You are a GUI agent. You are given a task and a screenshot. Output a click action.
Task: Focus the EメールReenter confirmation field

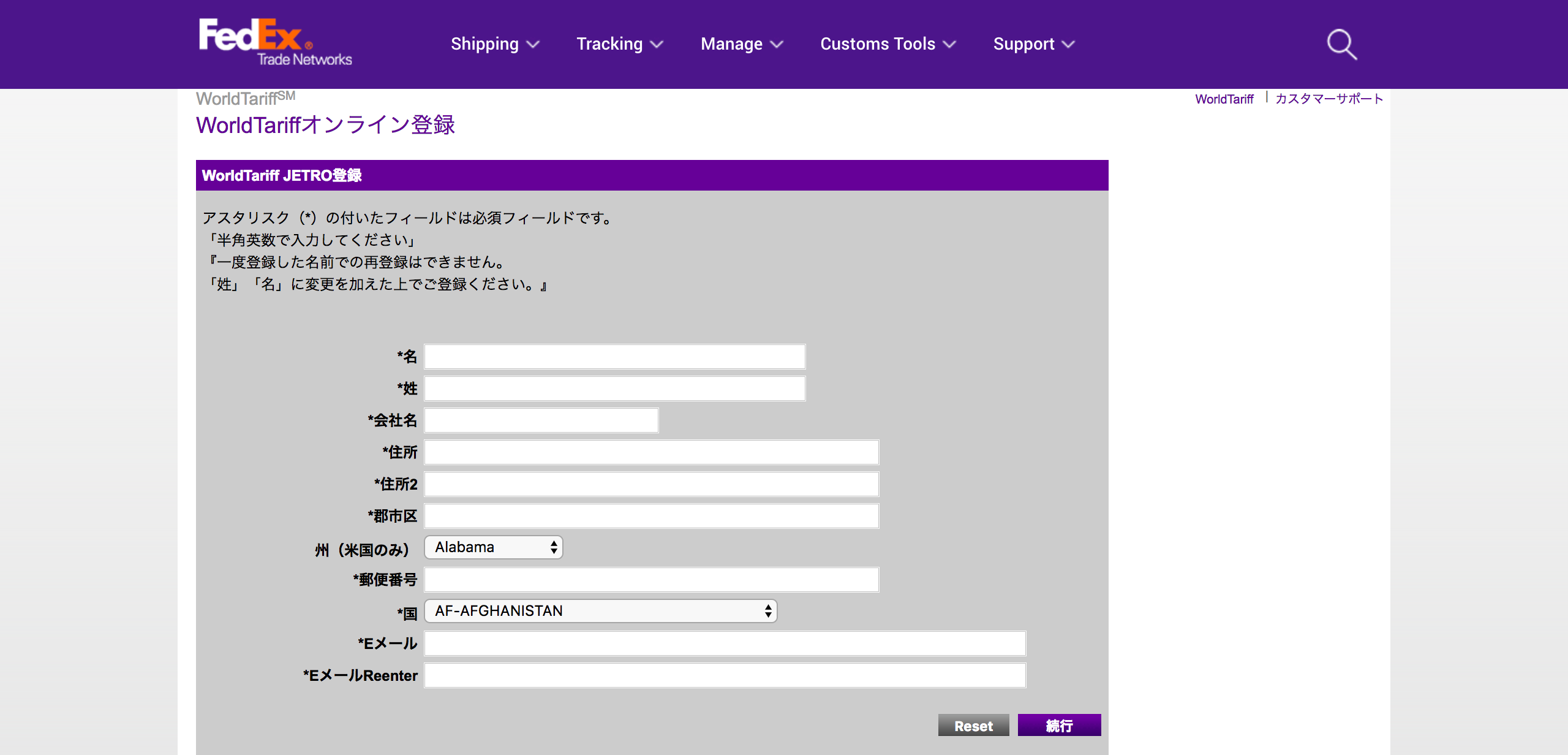(x=725, y=675)
